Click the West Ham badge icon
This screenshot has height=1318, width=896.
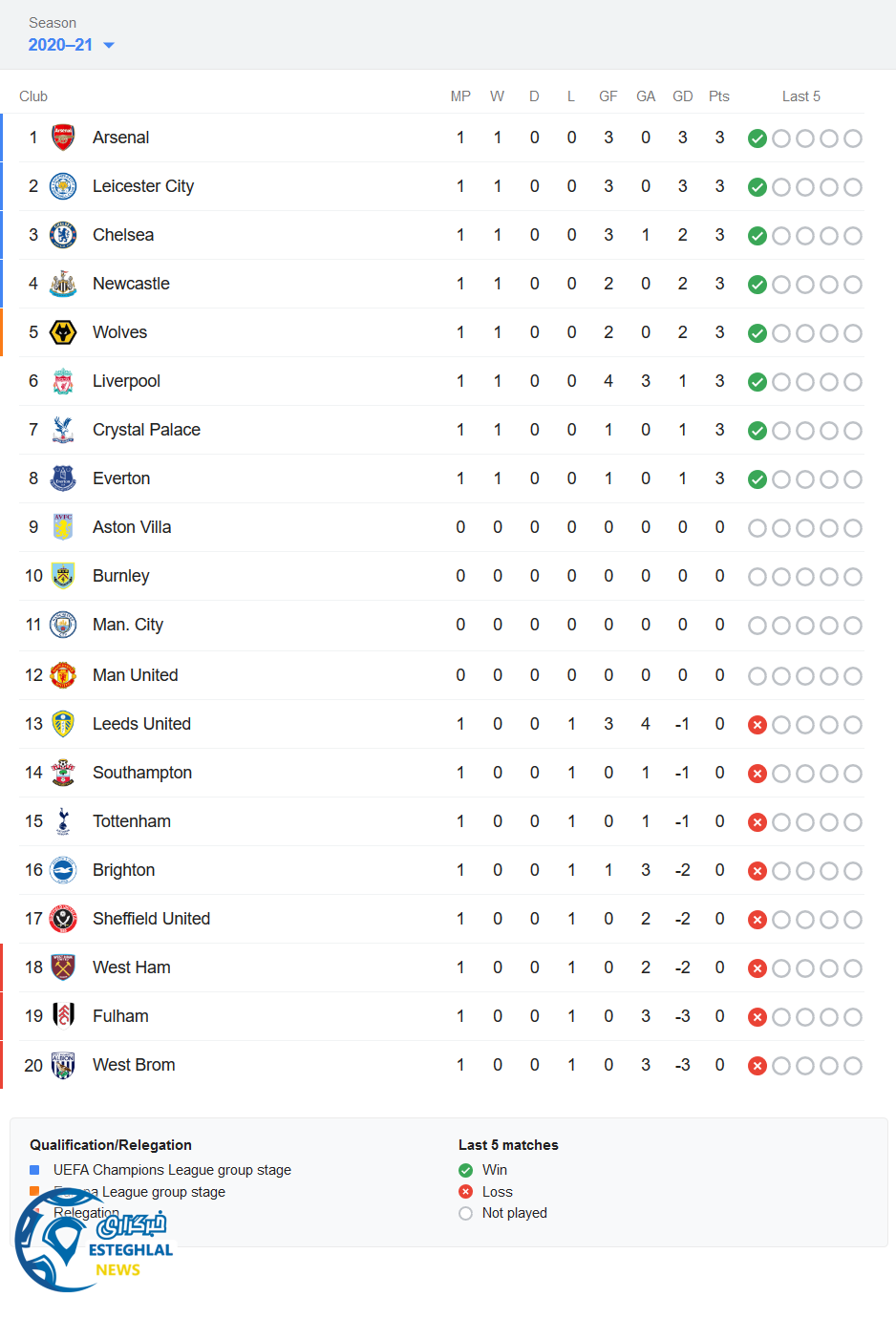[63, 967]
